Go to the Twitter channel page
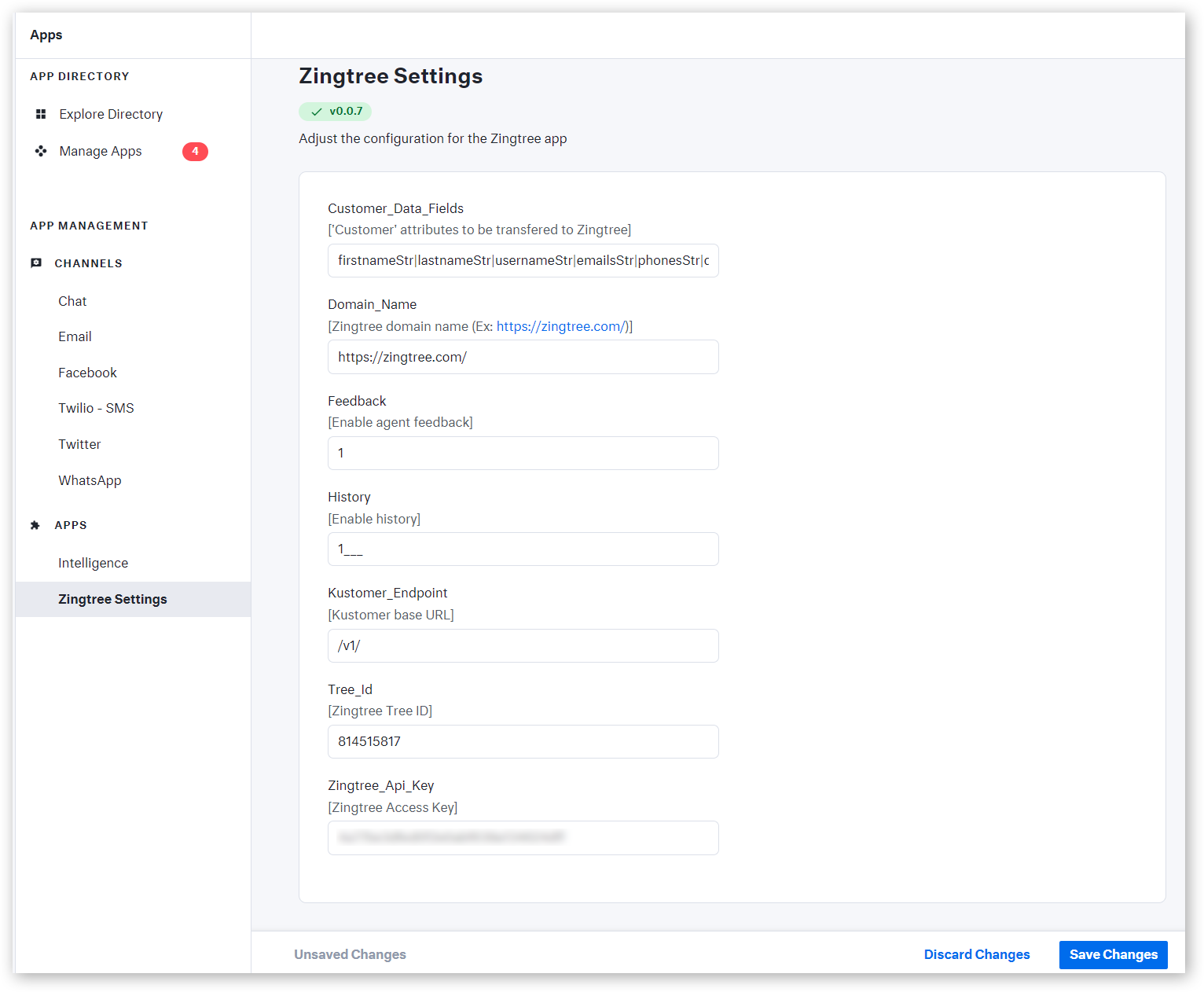 [79, 444]
